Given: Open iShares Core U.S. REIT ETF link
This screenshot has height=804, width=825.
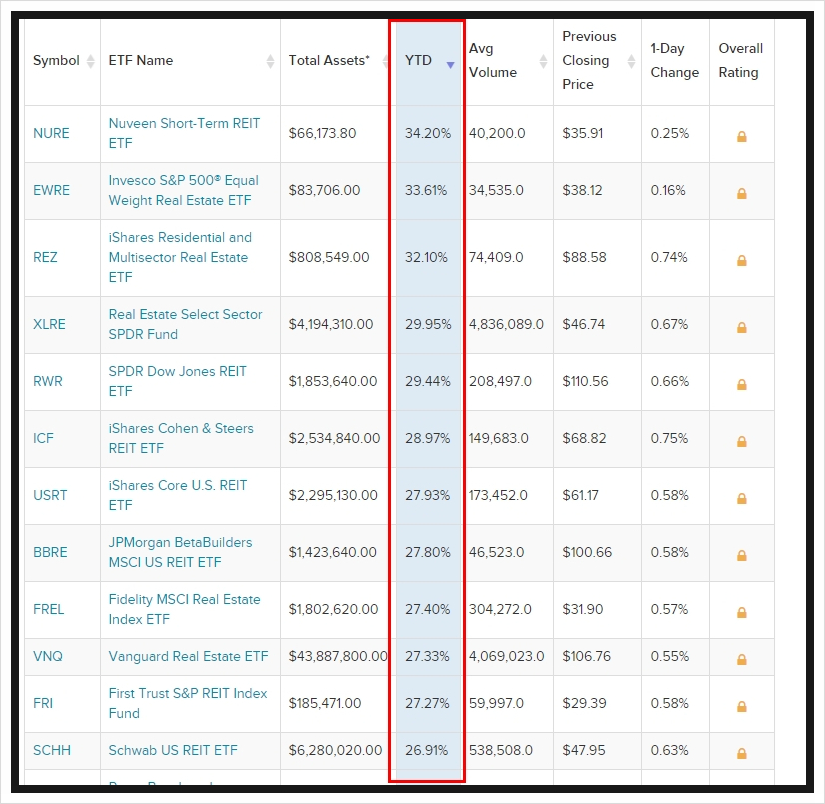Looking at the screenshot, I should (x=178, y=496).
